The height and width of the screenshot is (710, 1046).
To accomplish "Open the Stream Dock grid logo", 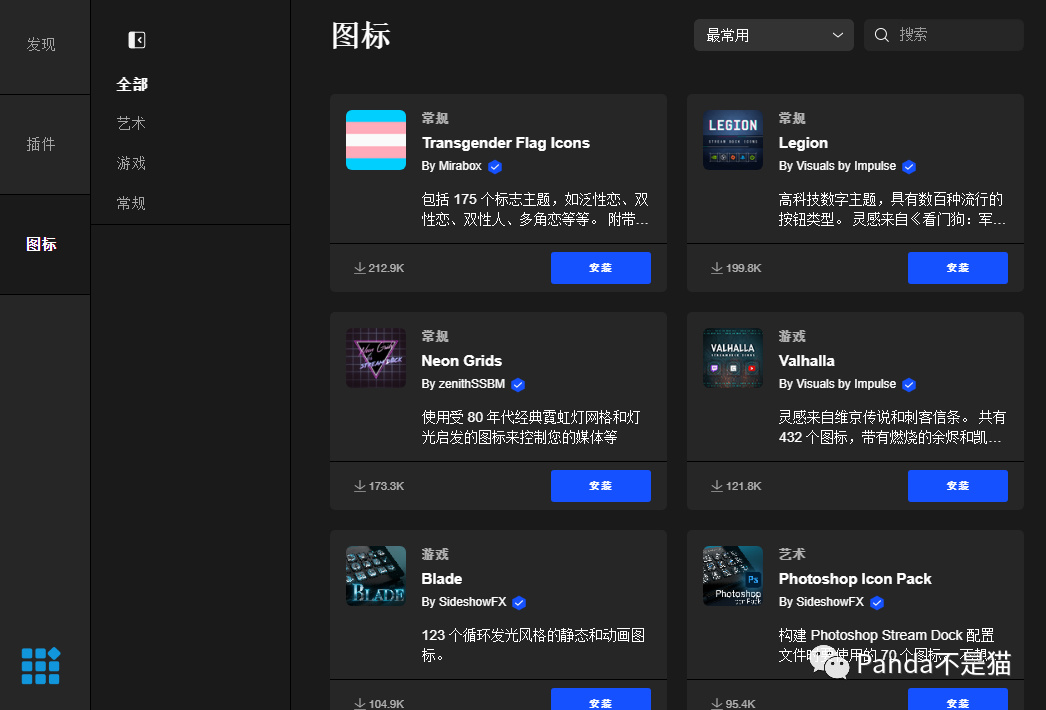I will point(41,665).
